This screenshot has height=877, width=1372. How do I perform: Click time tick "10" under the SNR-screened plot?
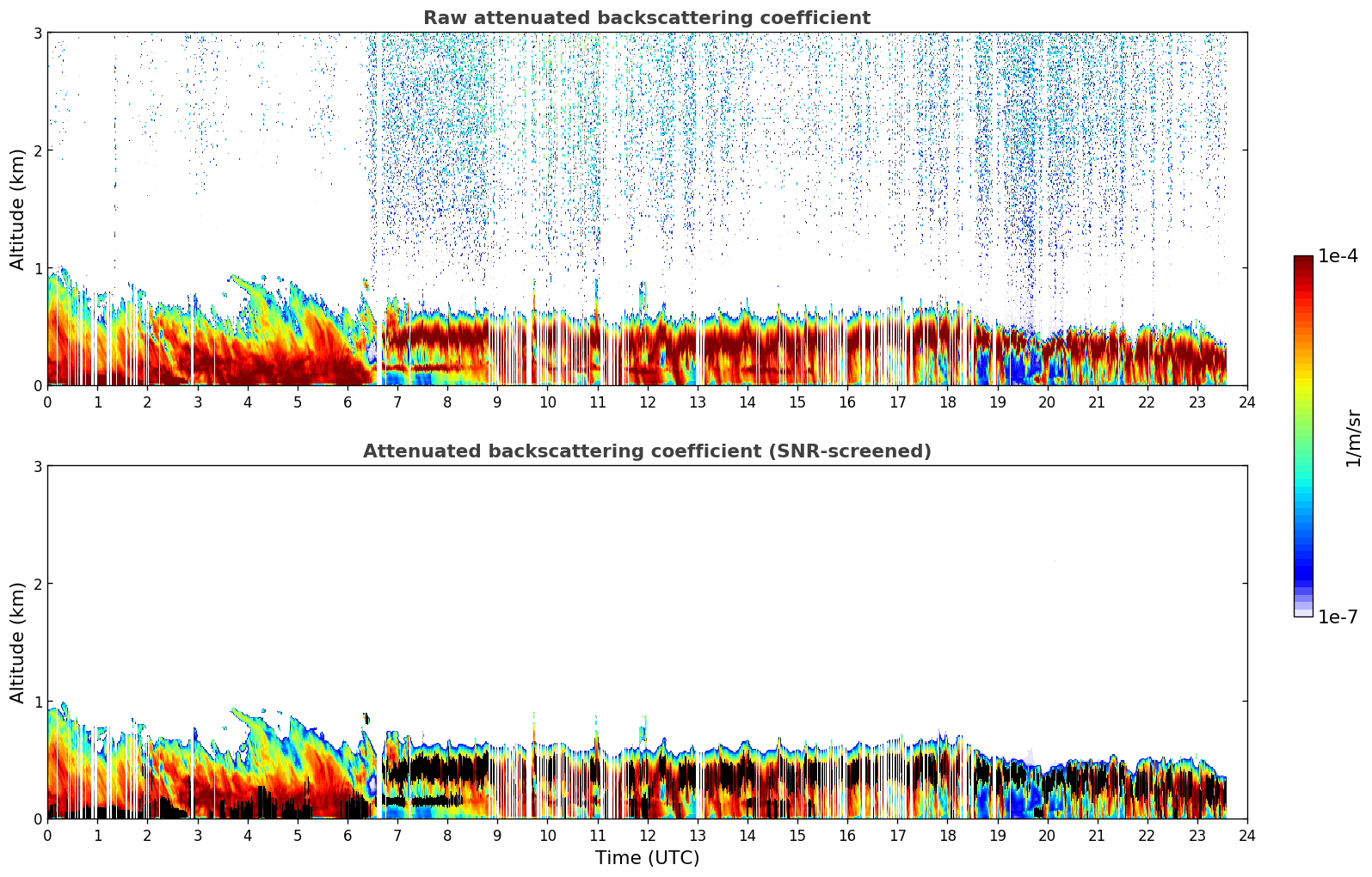pyautogui.click(x=547, y=835)
